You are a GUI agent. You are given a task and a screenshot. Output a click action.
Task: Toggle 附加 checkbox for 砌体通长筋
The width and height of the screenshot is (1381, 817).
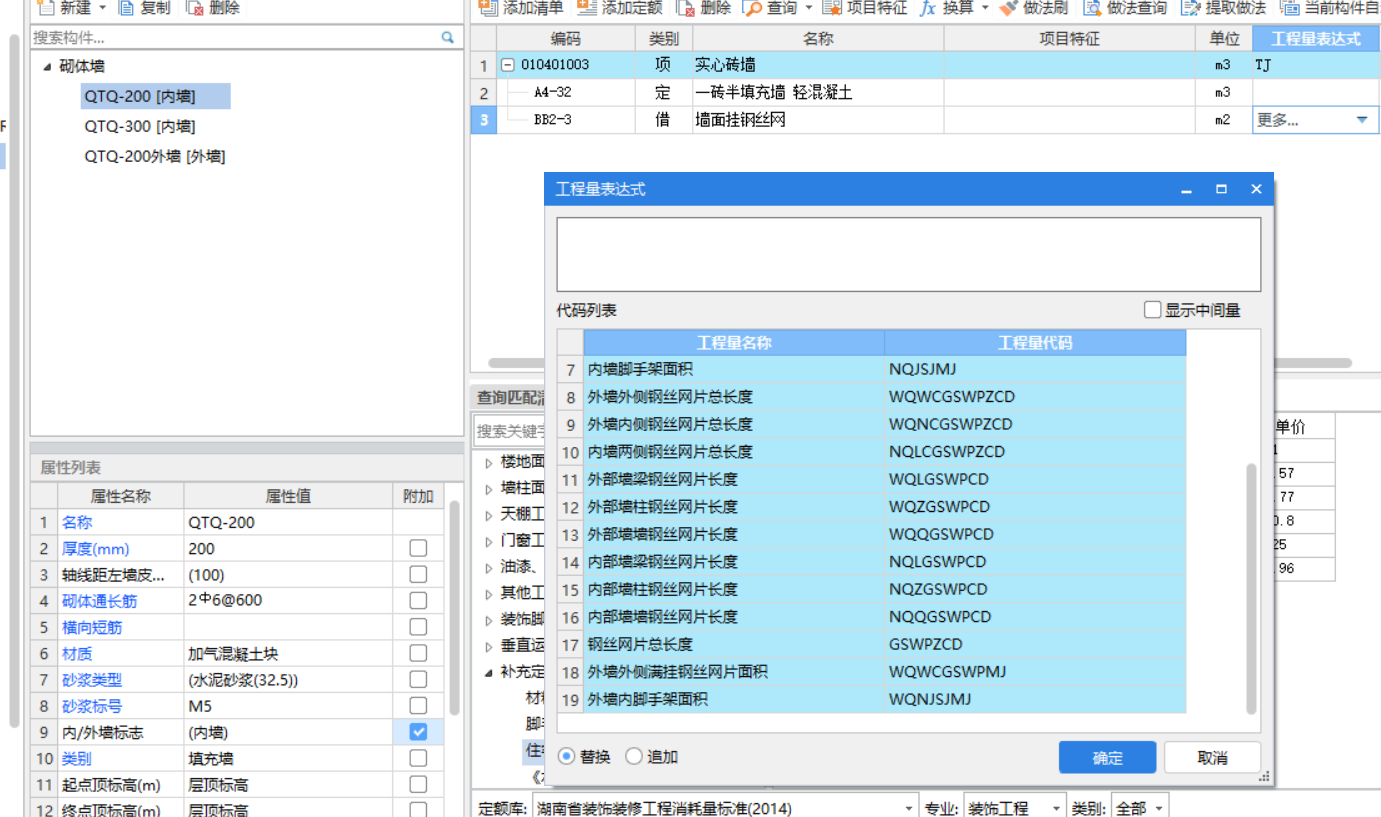(x=418, y=601)
